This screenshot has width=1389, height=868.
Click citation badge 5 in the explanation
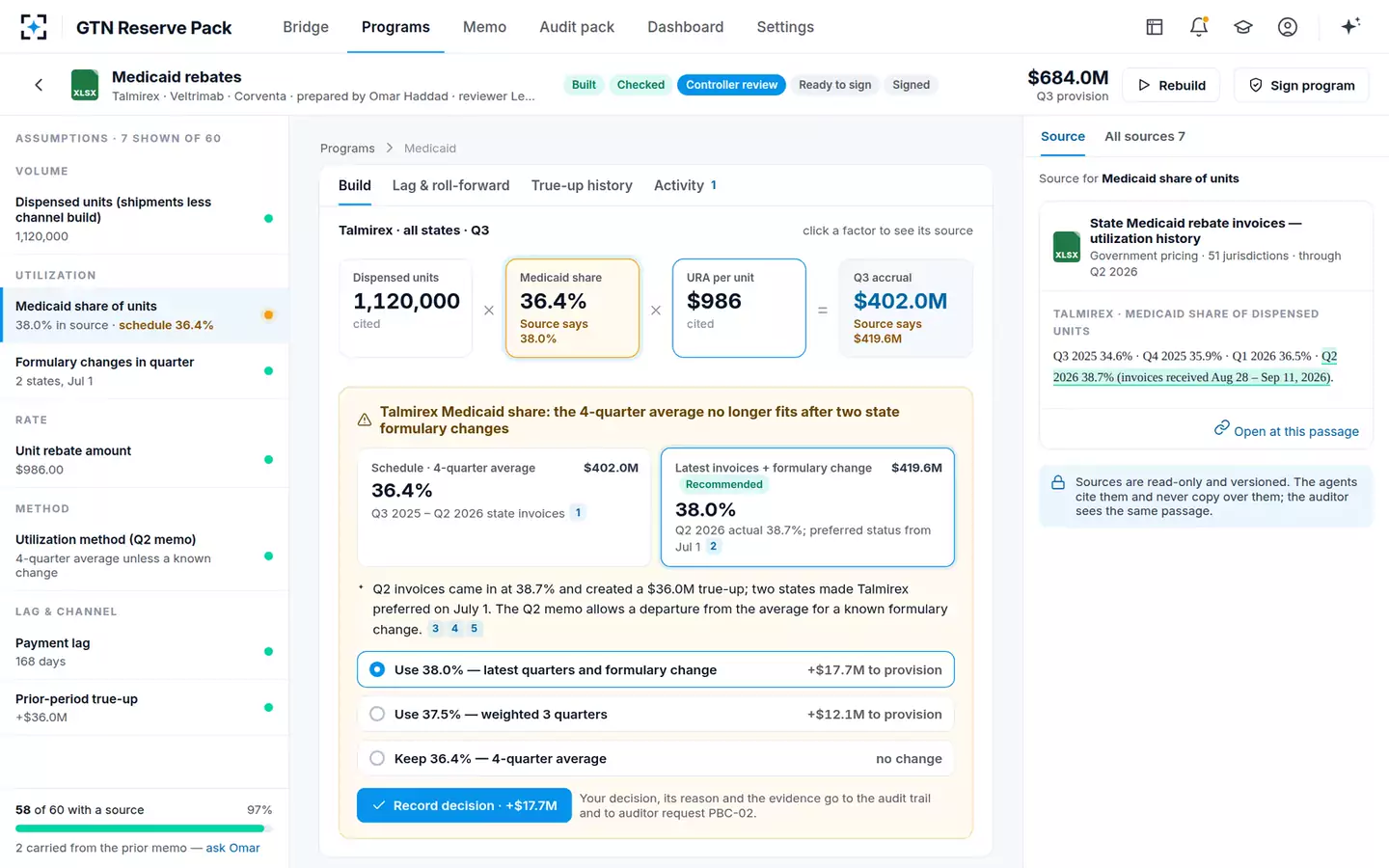point(474,629)
